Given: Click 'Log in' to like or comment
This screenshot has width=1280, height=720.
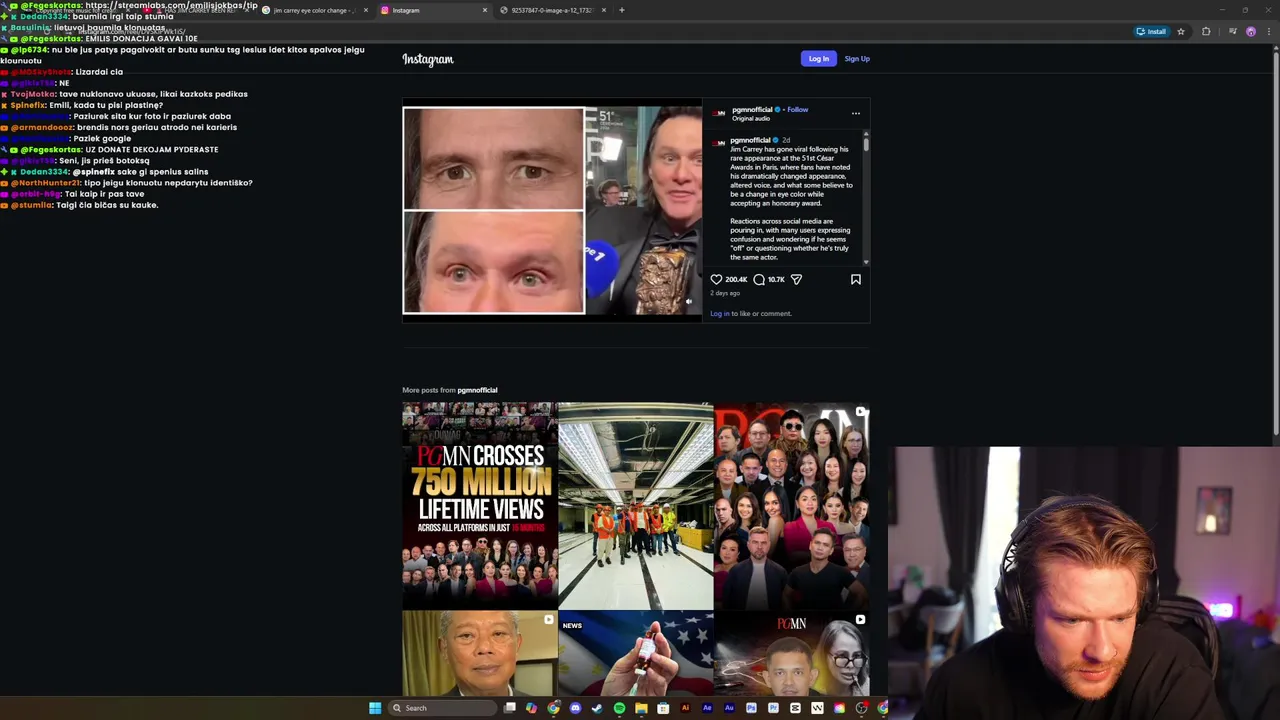Looking at the screenshot, I should point(720,313).
